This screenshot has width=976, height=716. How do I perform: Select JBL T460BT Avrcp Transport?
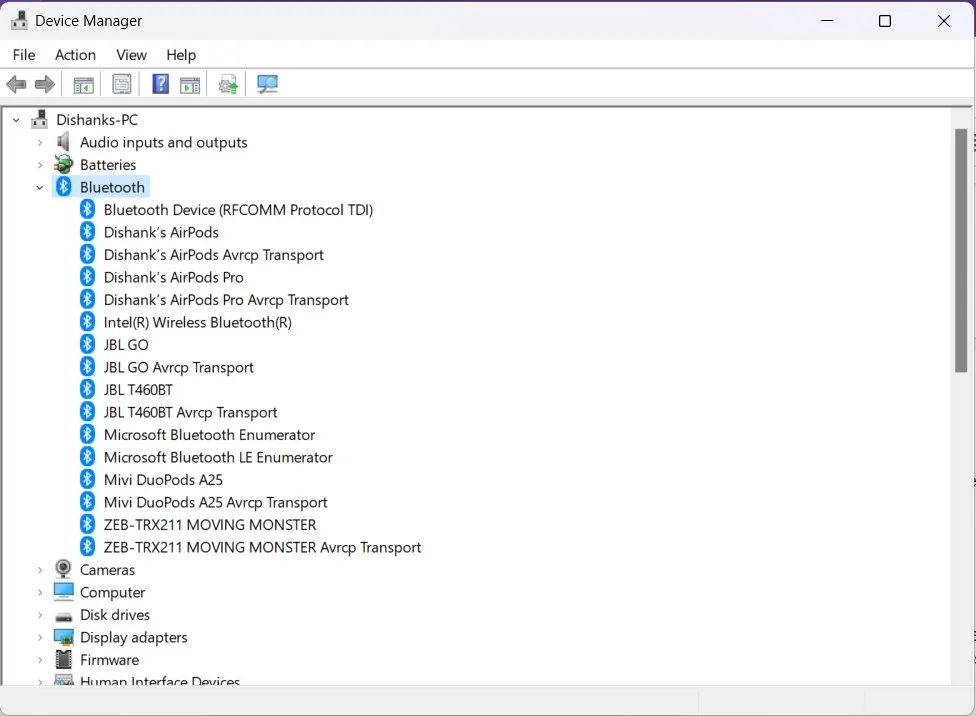pyautogui.click(x=190, y=412)
